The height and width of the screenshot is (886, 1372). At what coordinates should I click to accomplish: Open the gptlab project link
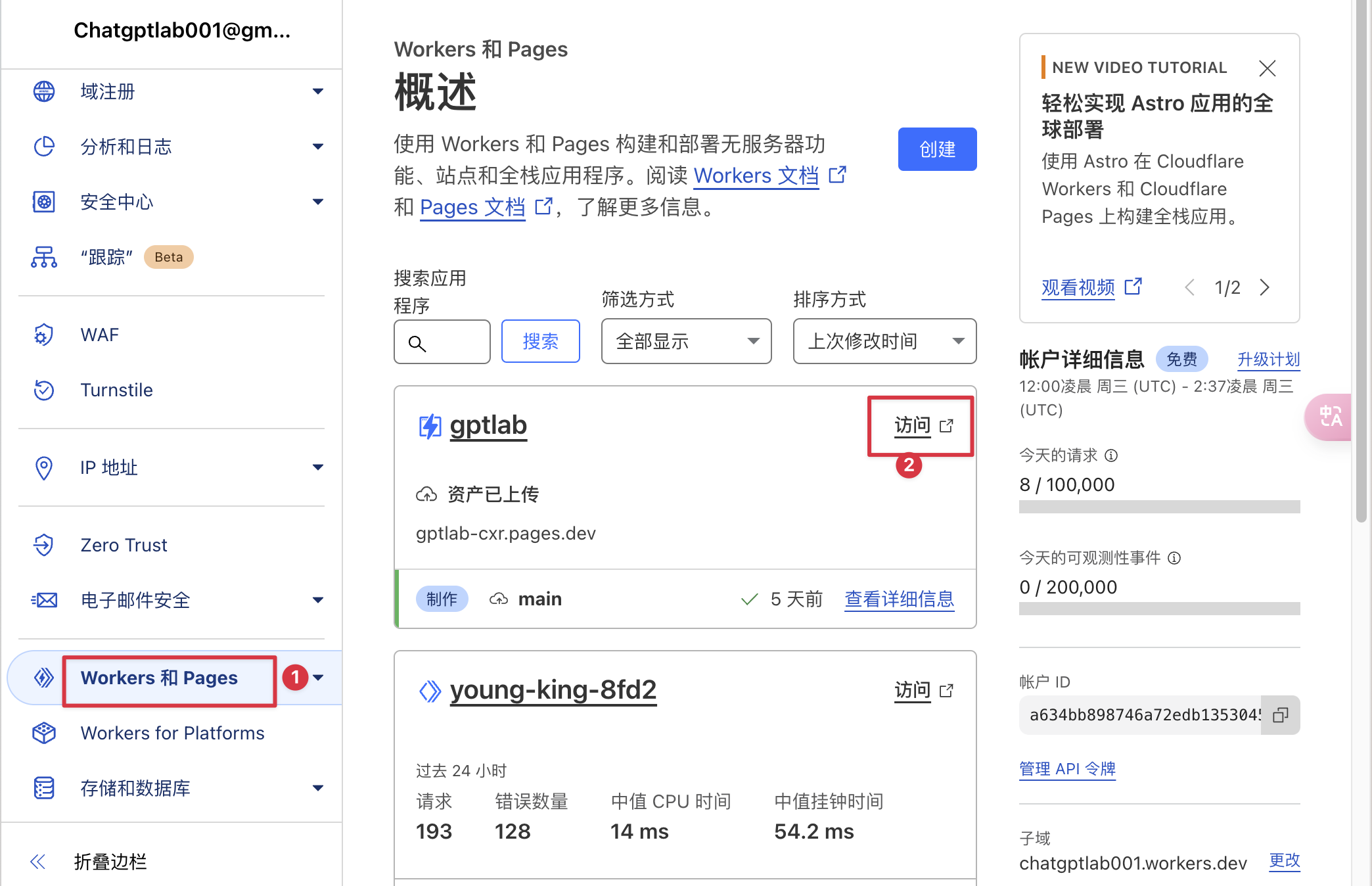488,425
